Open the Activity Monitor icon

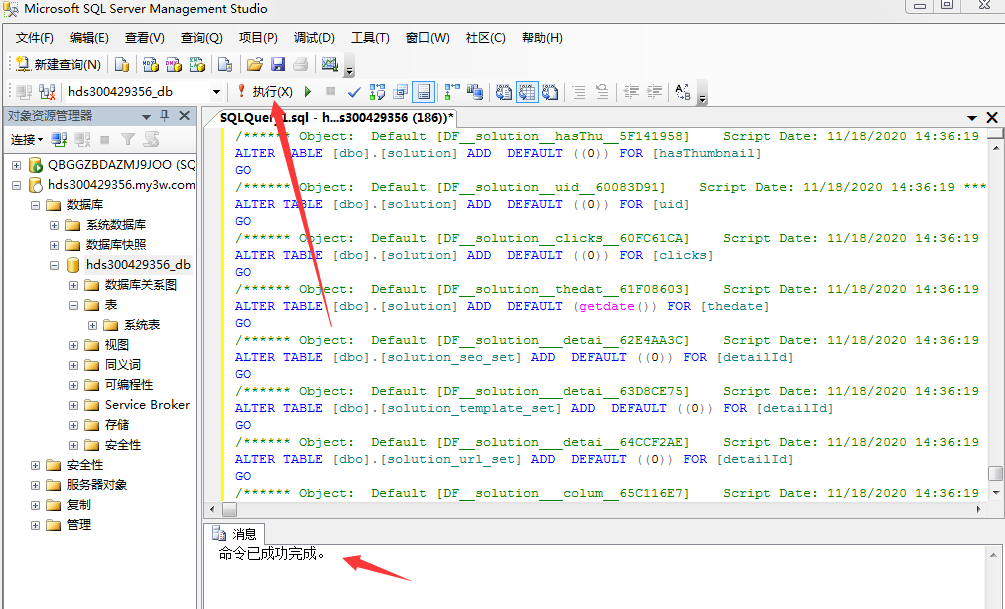329,64
